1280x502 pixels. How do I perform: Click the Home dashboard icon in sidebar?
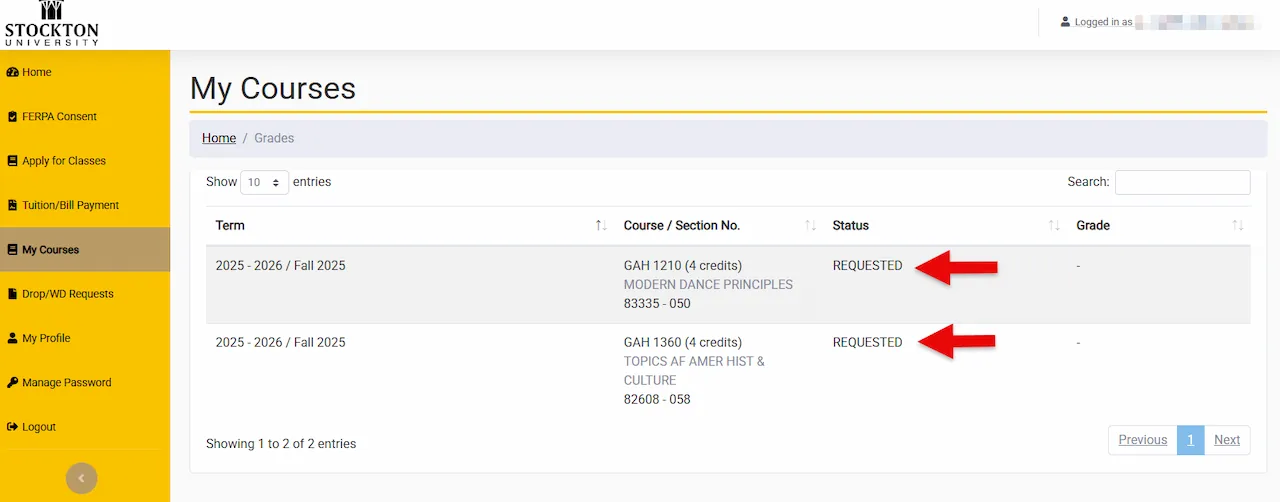[x=13, y=72]
